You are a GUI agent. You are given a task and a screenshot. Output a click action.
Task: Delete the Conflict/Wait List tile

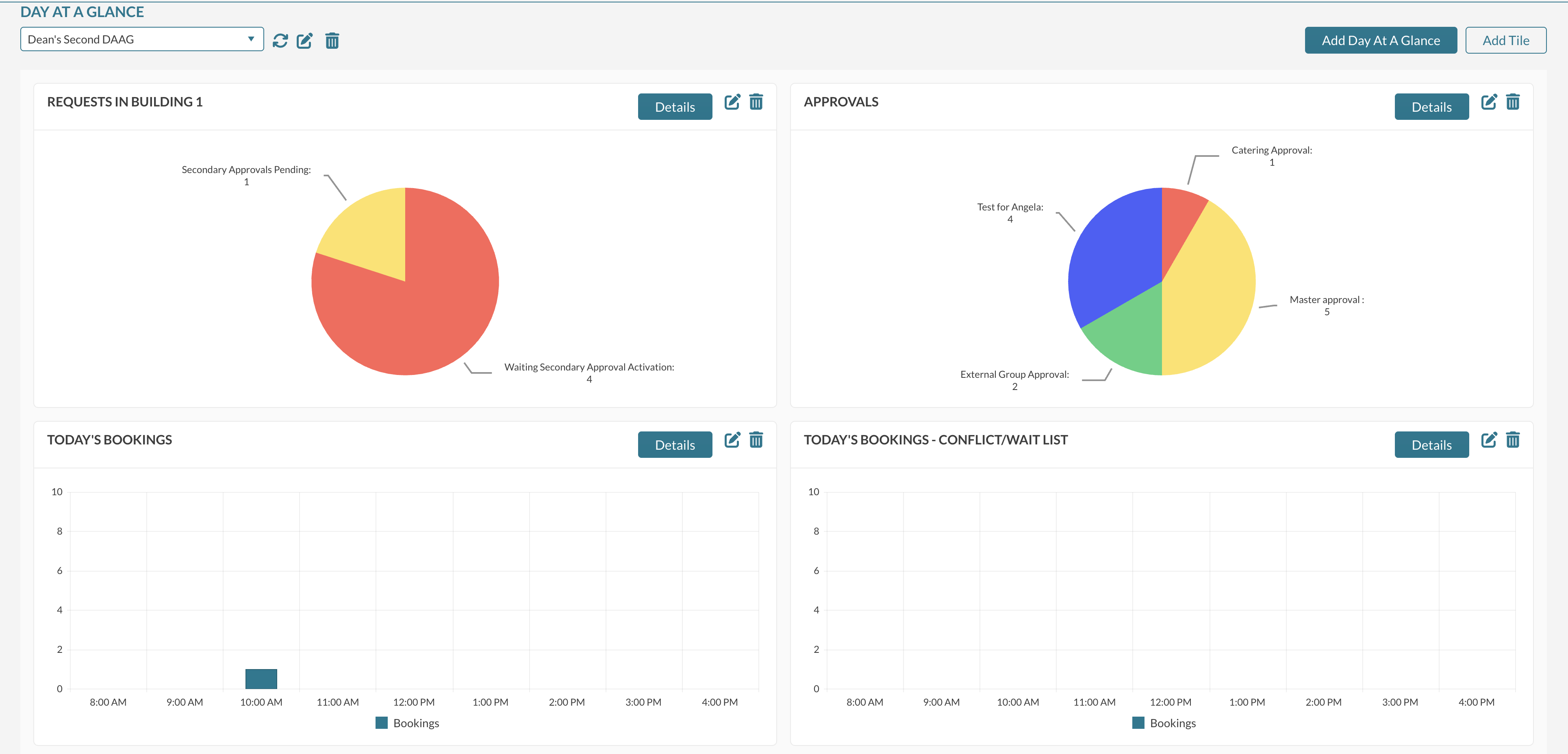coord(1513,440)
